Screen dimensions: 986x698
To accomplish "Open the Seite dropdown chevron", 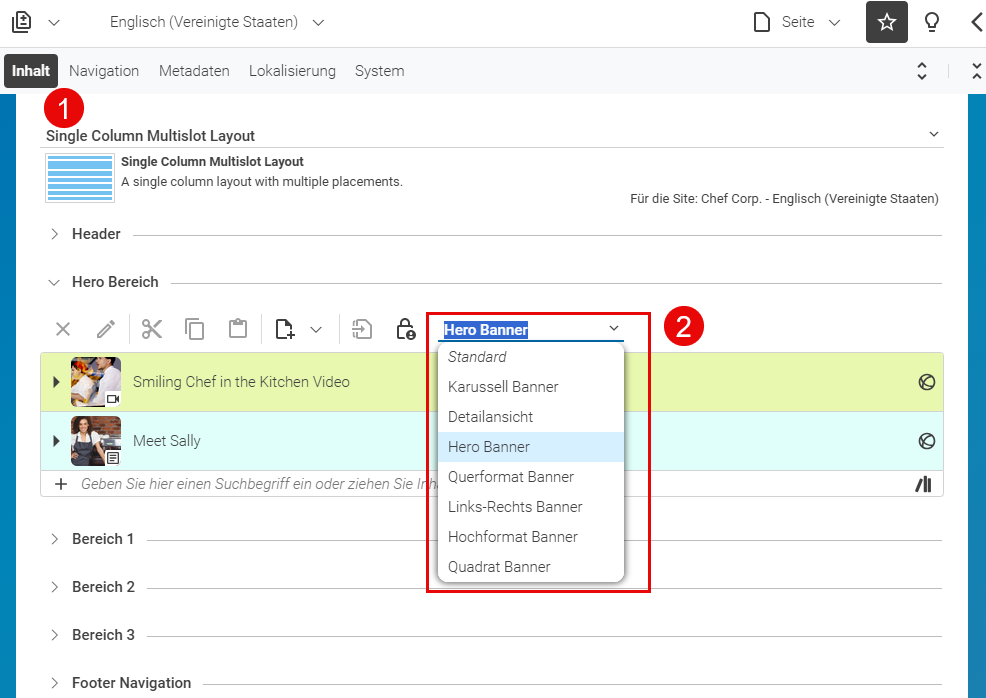I will tap(834, 23).
